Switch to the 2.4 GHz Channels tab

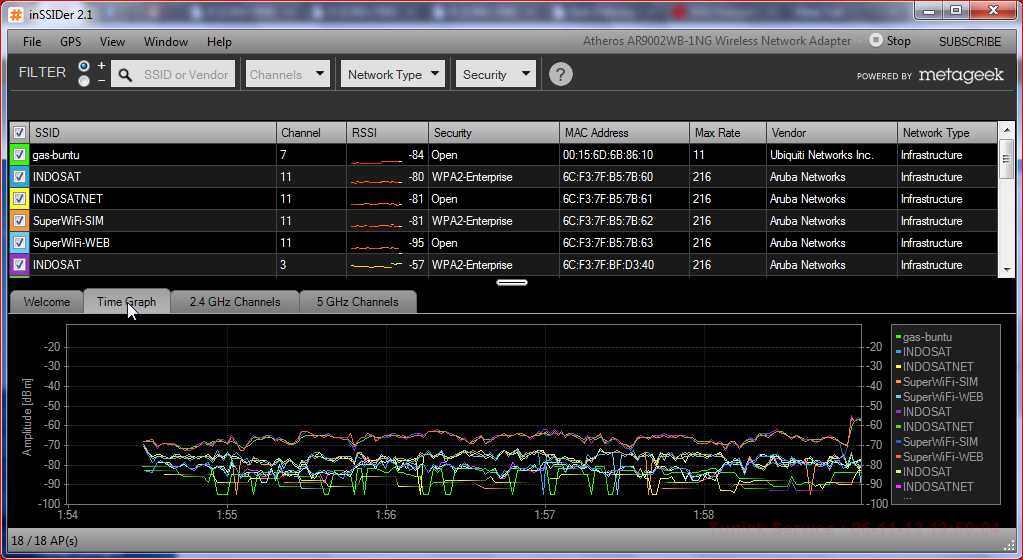tap(235, 302)
